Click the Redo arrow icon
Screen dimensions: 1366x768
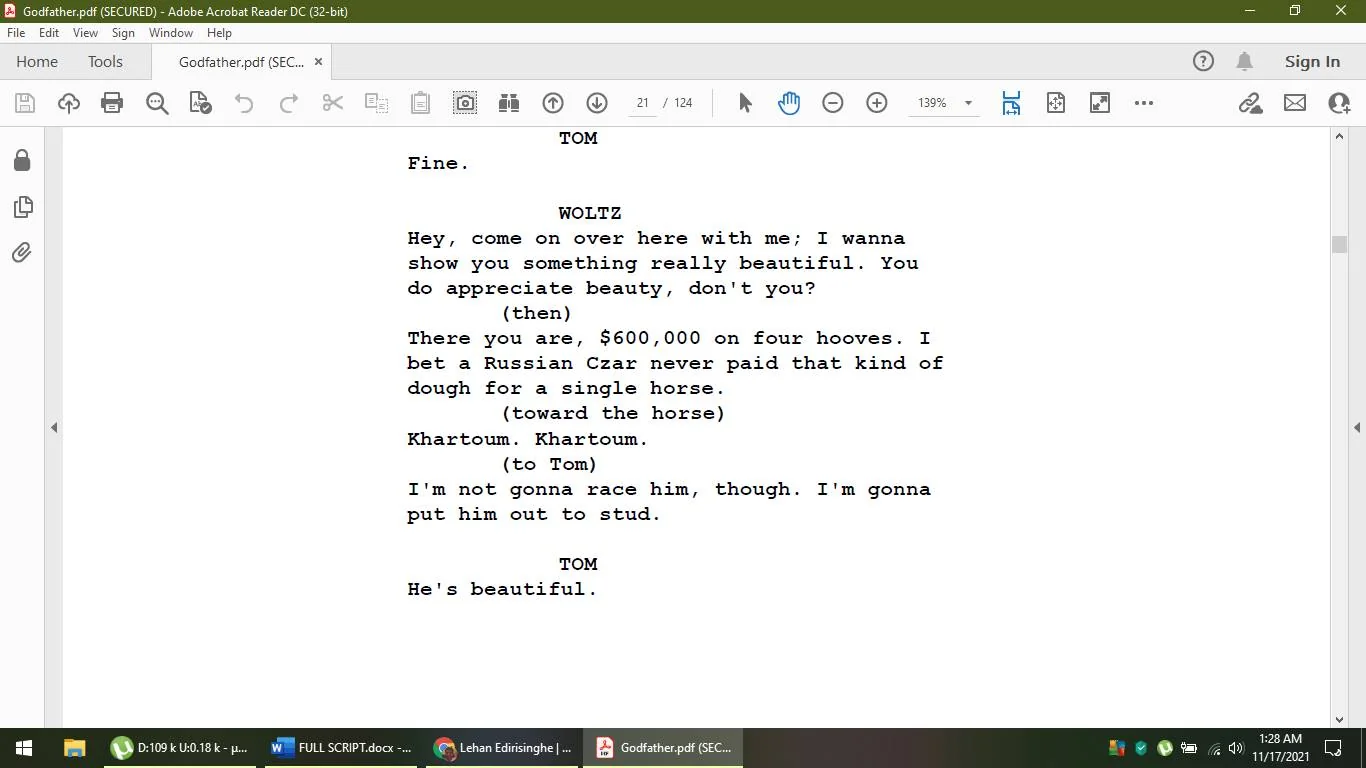pyautogui.click(x=288, y=103)
